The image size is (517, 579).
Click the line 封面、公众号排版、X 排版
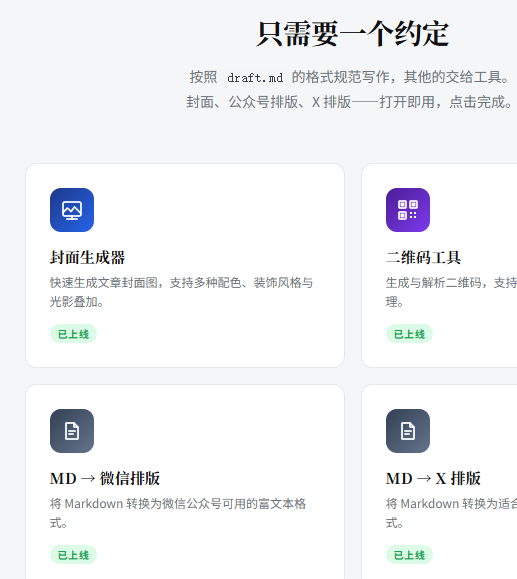coord(349,102)
